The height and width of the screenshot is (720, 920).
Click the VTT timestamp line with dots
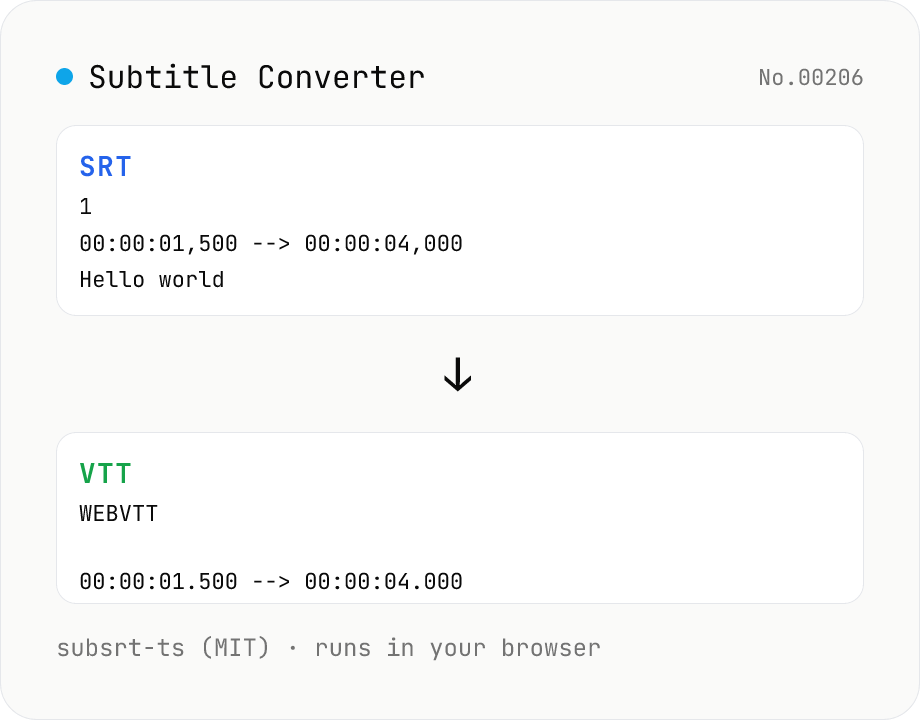click(x=271, y=582)
